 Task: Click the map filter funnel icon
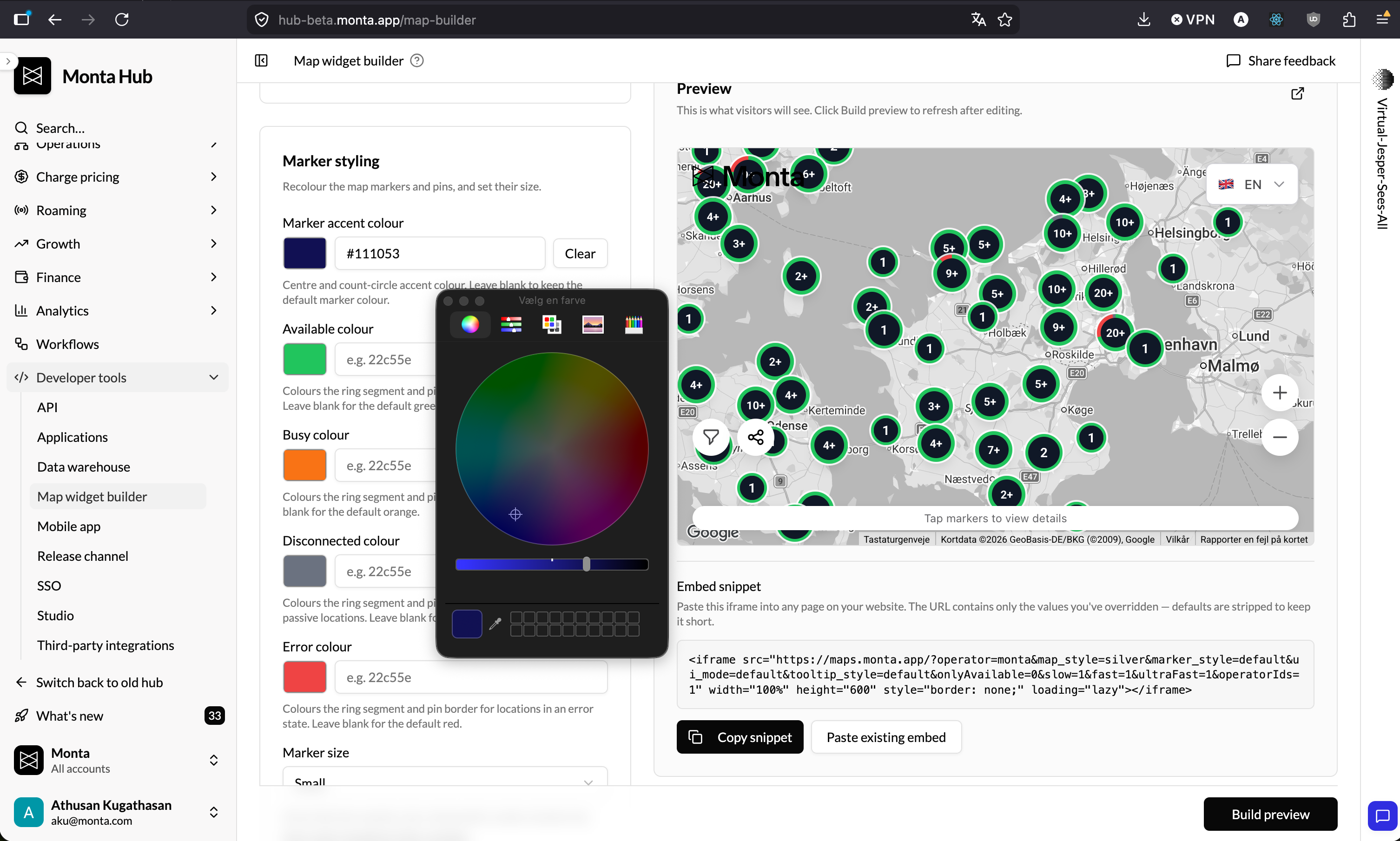coord(711,437)
